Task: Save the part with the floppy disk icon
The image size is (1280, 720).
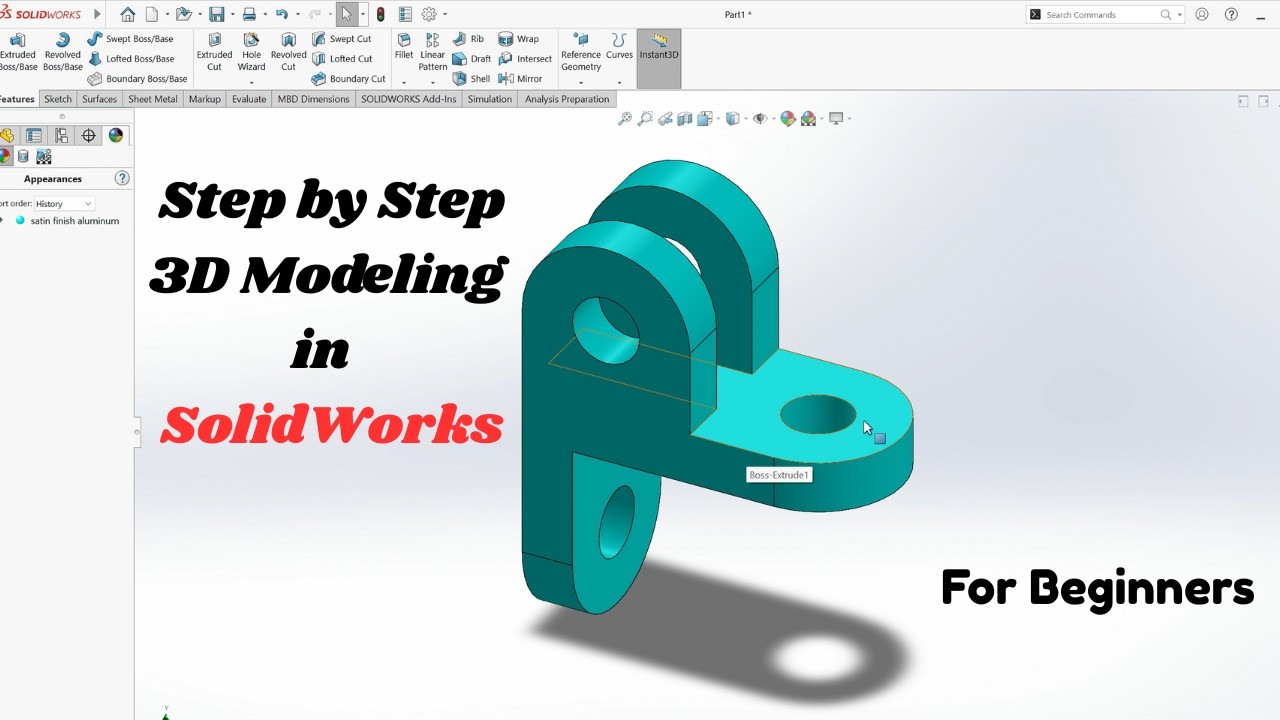Action: point(216,14)
